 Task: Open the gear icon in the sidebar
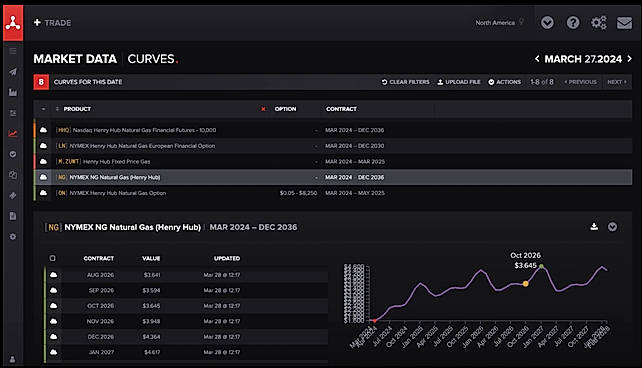point(13,237)
